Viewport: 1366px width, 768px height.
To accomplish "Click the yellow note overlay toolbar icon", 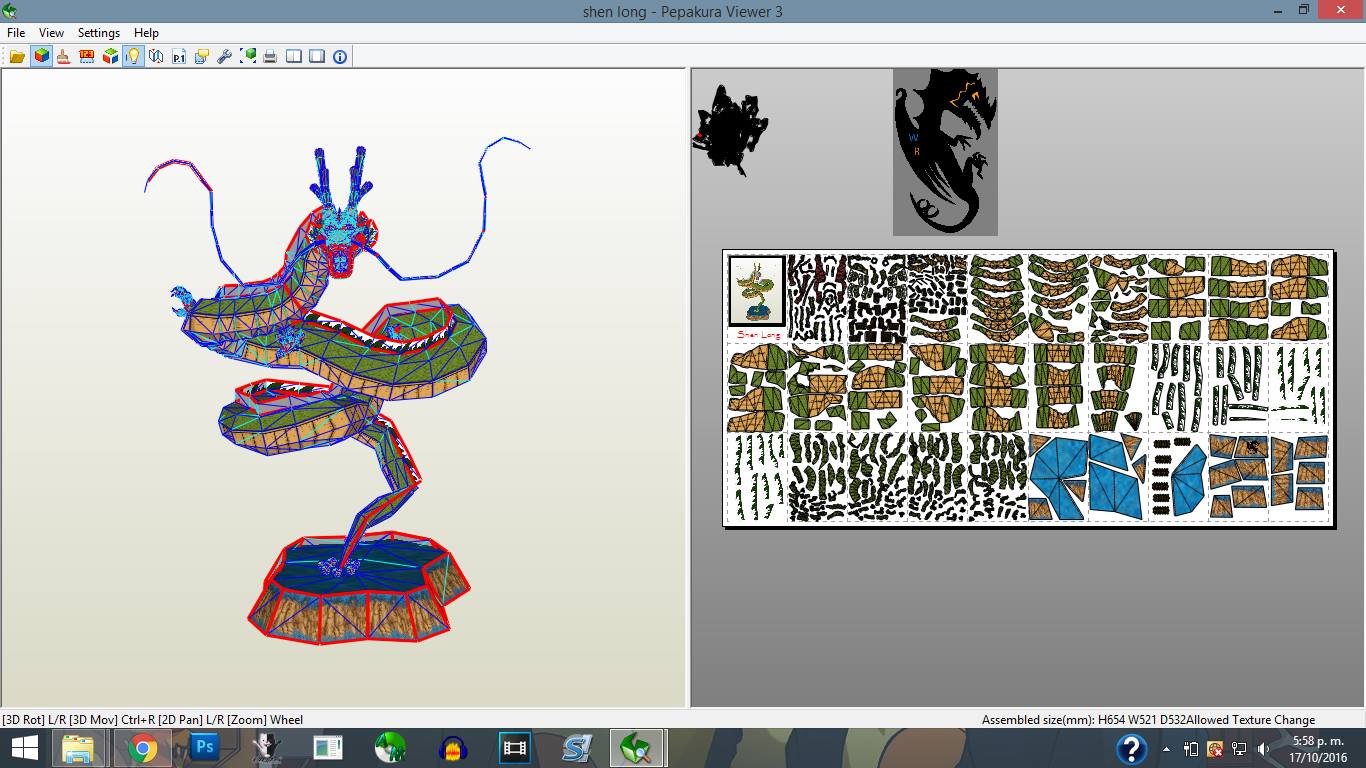I will (202, 56).
